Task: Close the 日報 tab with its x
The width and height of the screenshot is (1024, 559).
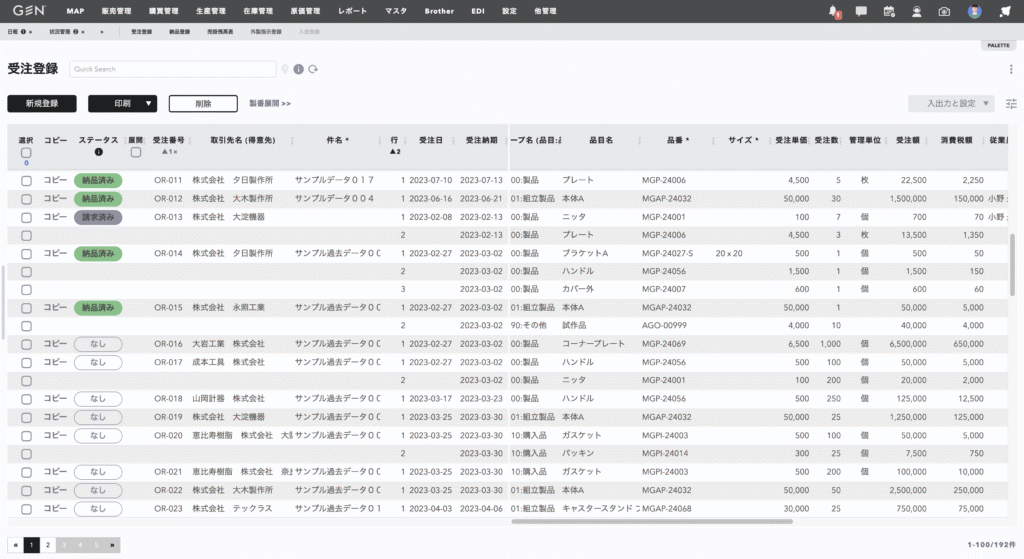Action: click(x=30, y=31)
